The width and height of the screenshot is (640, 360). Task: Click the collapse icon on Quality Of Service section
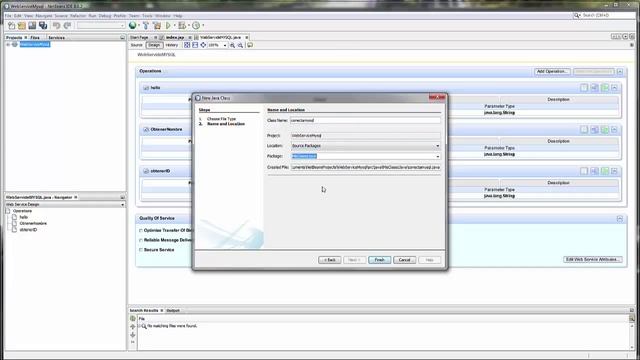(x=620, y=219)
